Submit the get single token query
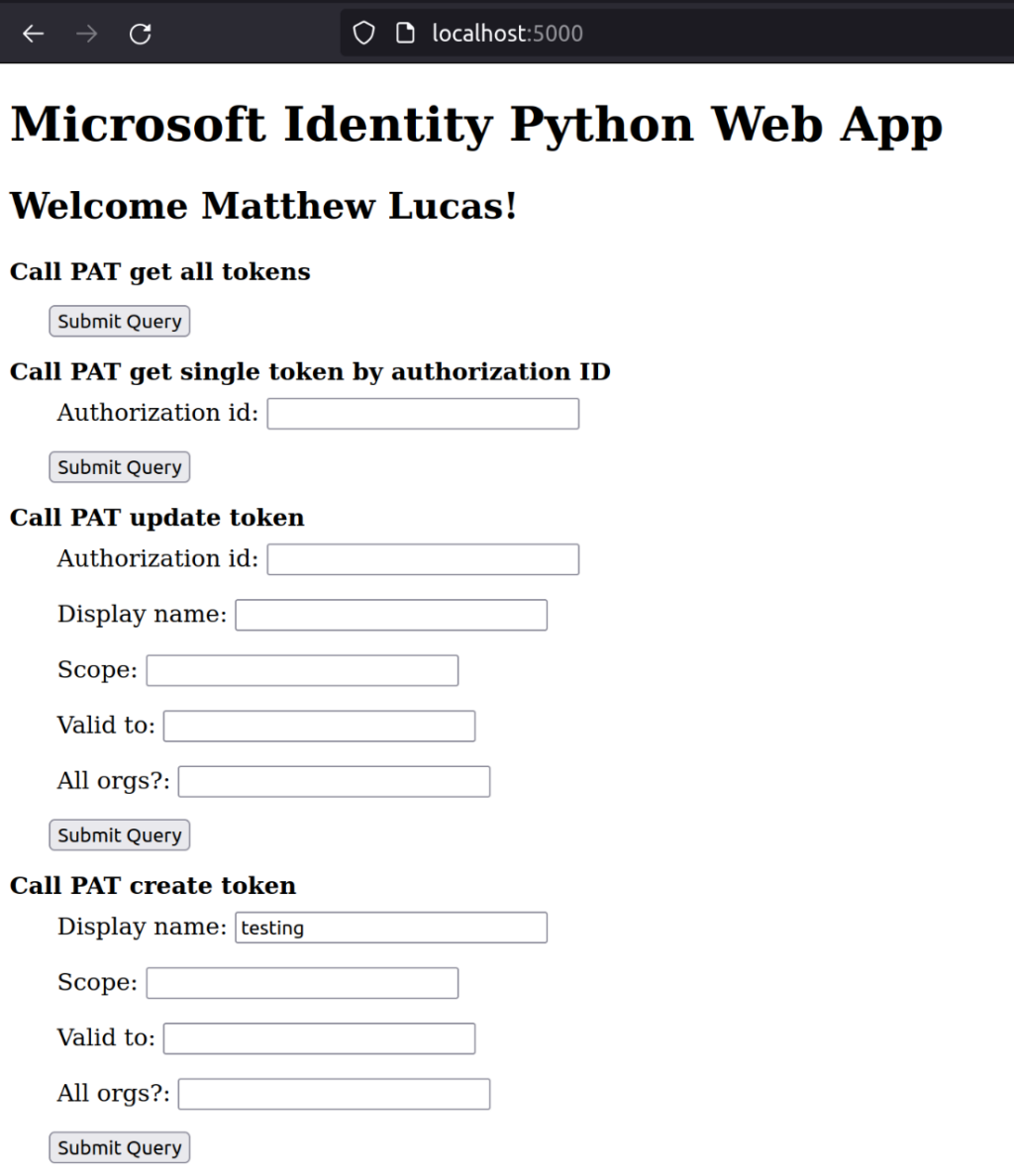Screen dimensions: 1014x1176 pos(119,467)
